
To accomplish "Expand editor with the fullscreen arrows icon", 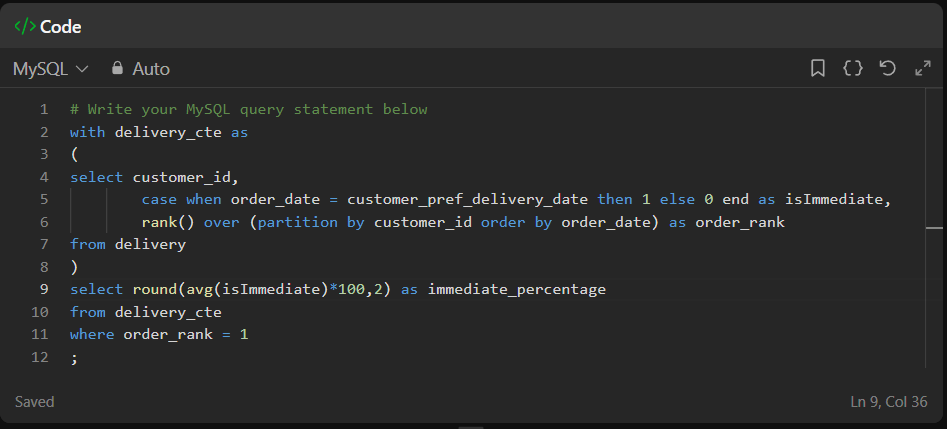I will (923, 68).
